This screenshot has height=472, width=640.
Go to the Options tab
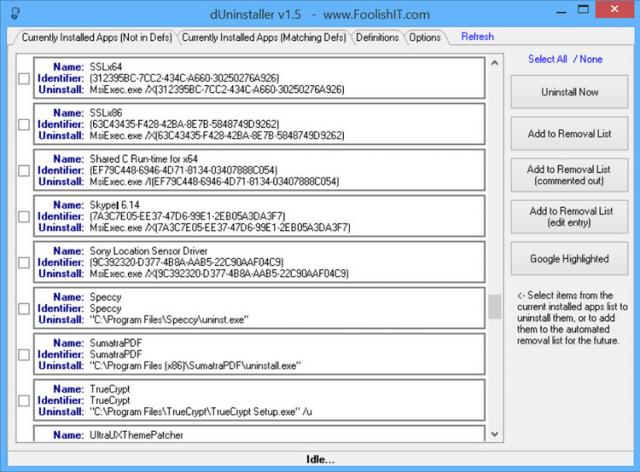click(424, 38)
